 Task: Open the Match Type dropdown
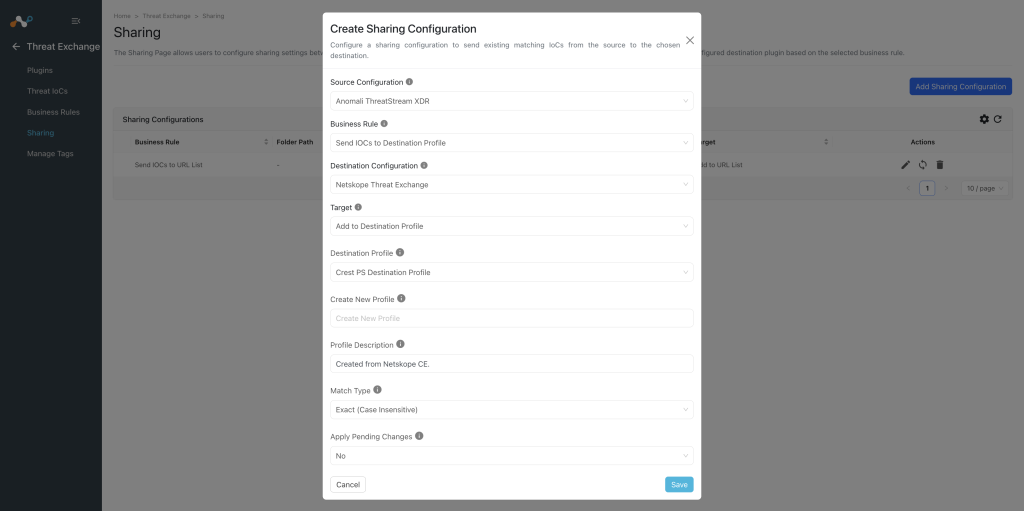pyautogui.click(x=511, y=410)
